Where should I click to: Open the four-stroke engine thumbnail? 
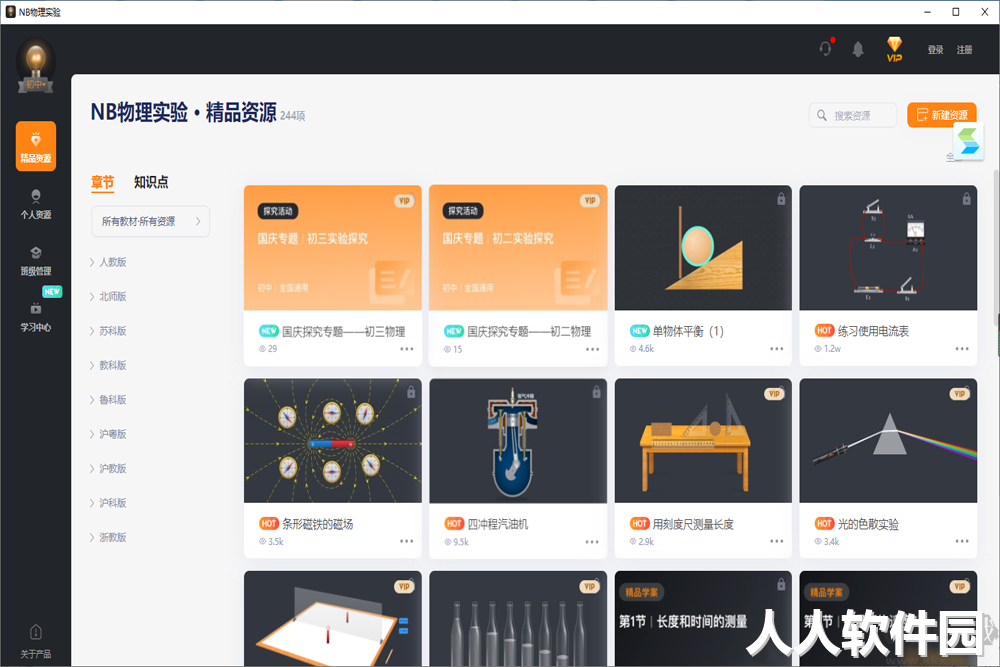point(518,441)
